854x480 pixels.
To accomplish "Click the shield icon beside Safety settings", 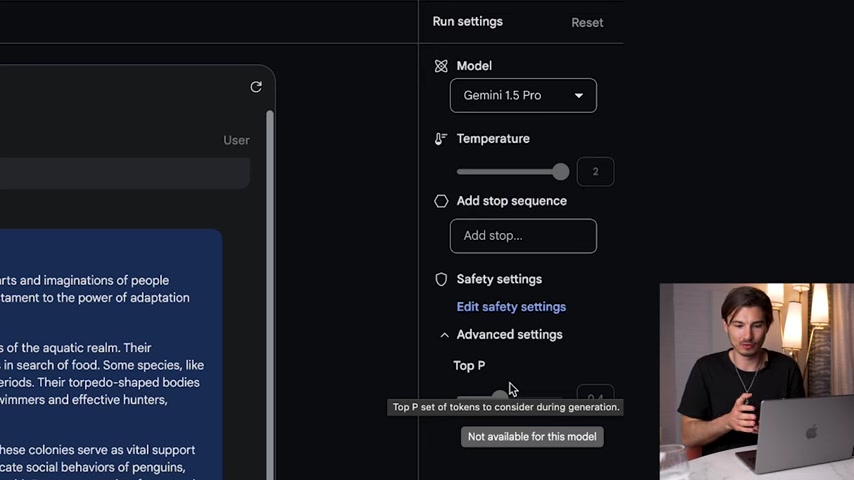I will [x=441, y=279].
